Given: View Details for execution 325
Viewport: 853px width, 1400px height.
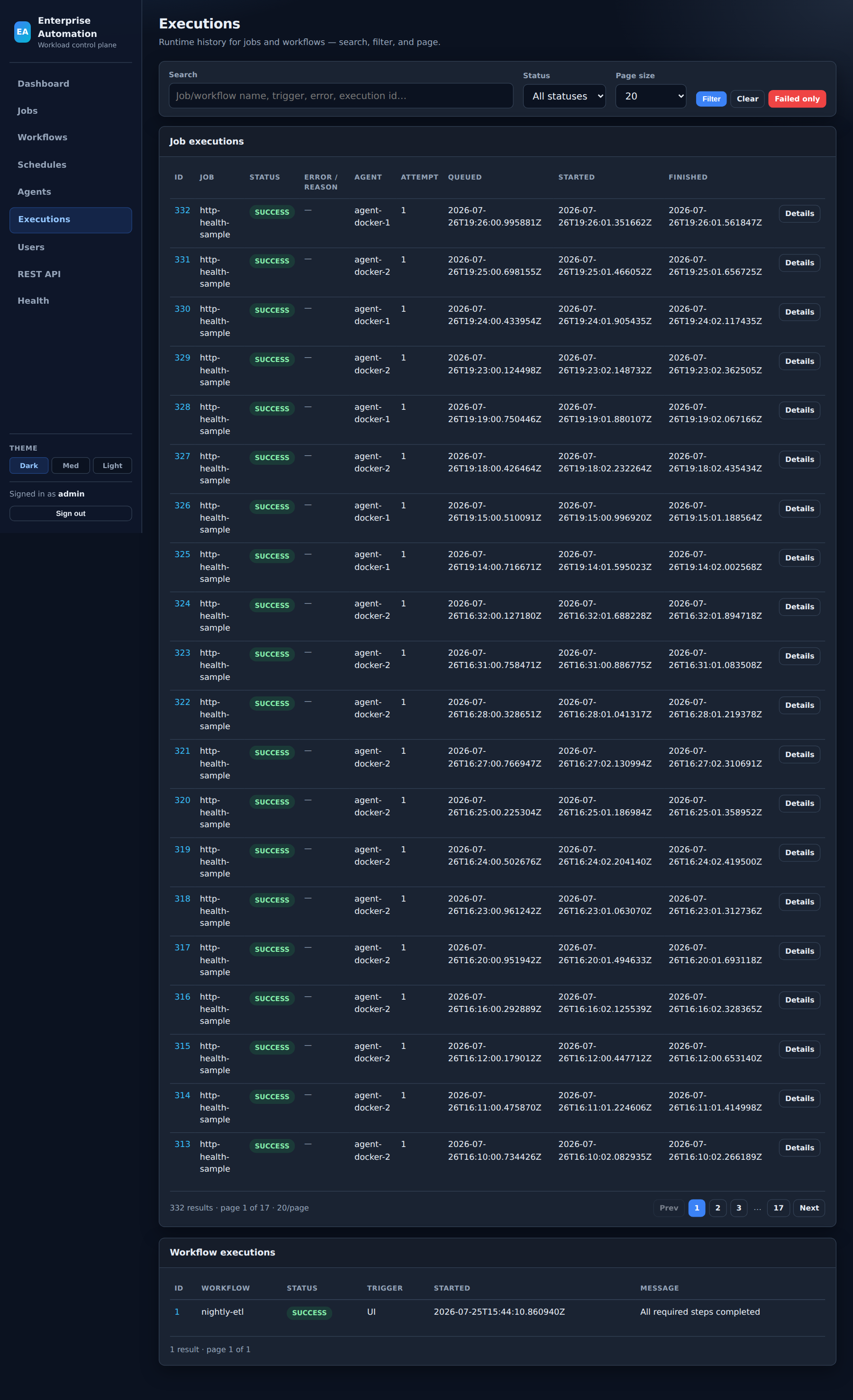Looking at the screenshot, I should coord(799,558).
